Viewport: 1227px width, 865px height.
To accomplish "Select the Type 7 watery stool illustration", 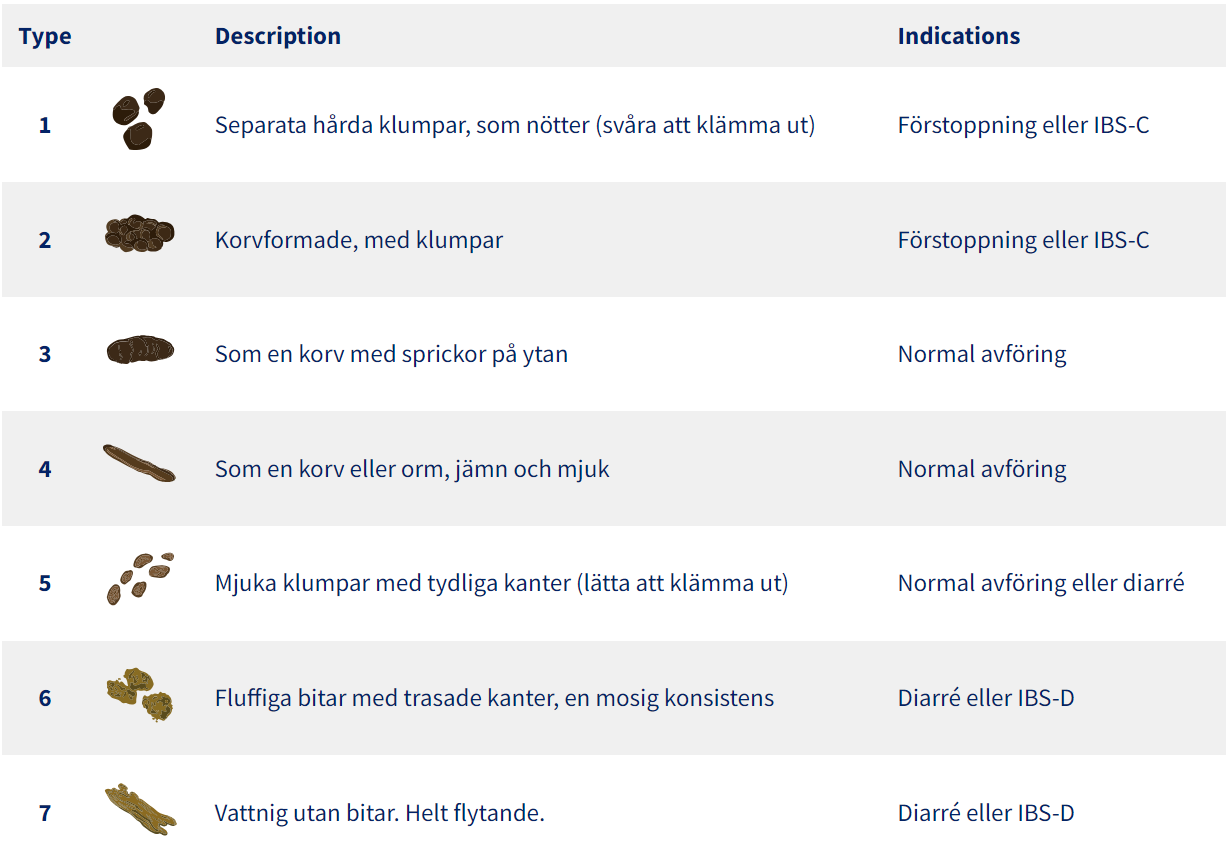I will click(x=140, y=809).
